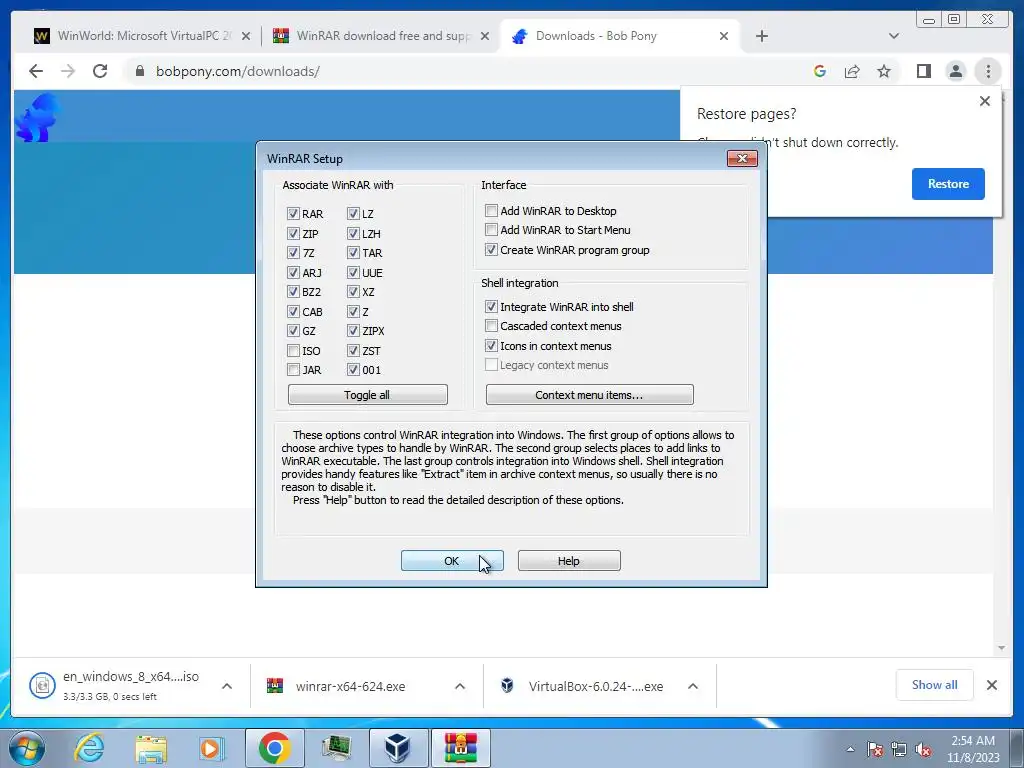Uncheck the ZIP association checkbox

pos(293,233)
